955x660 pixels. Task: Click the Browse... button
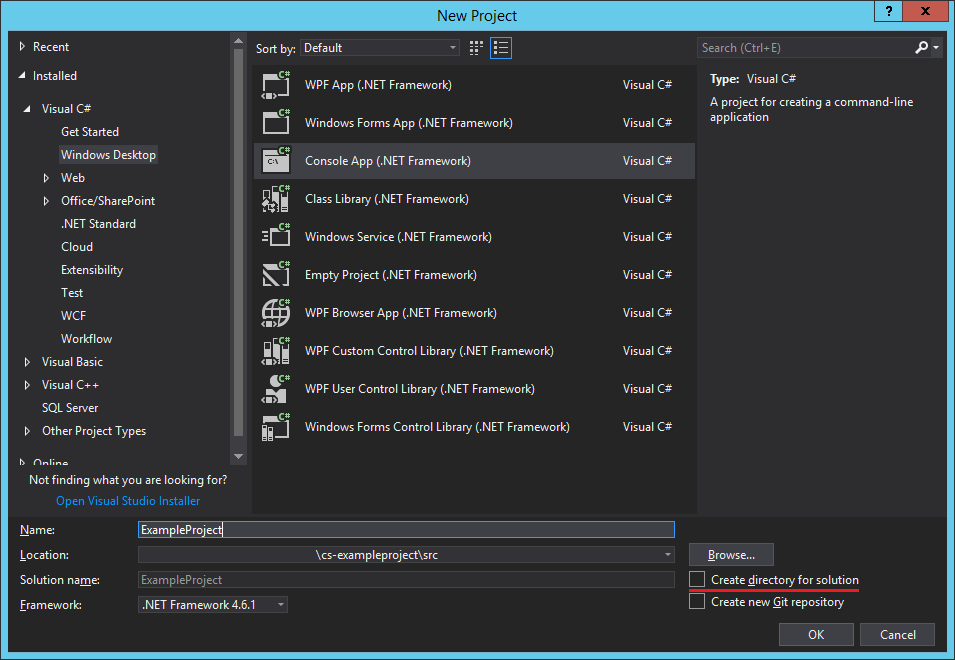(x=731, y=555)
